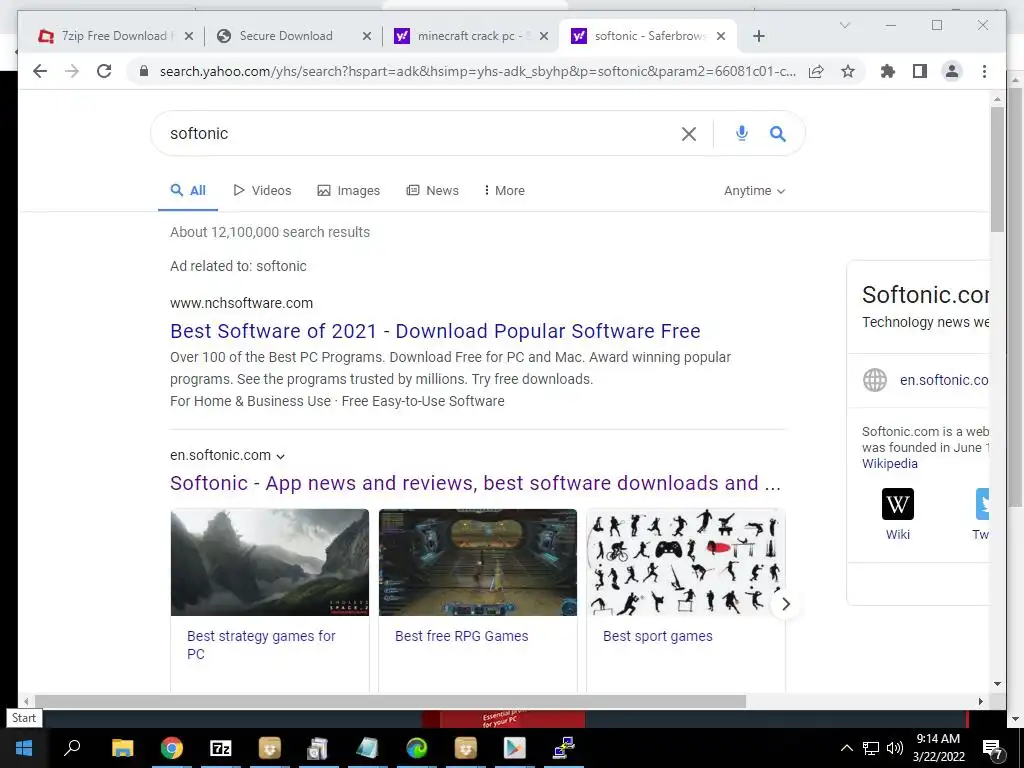Open Play Store icon on taskbar
Image resolution: width=1024 pixels, height=768 pixels.
[515, 748]
